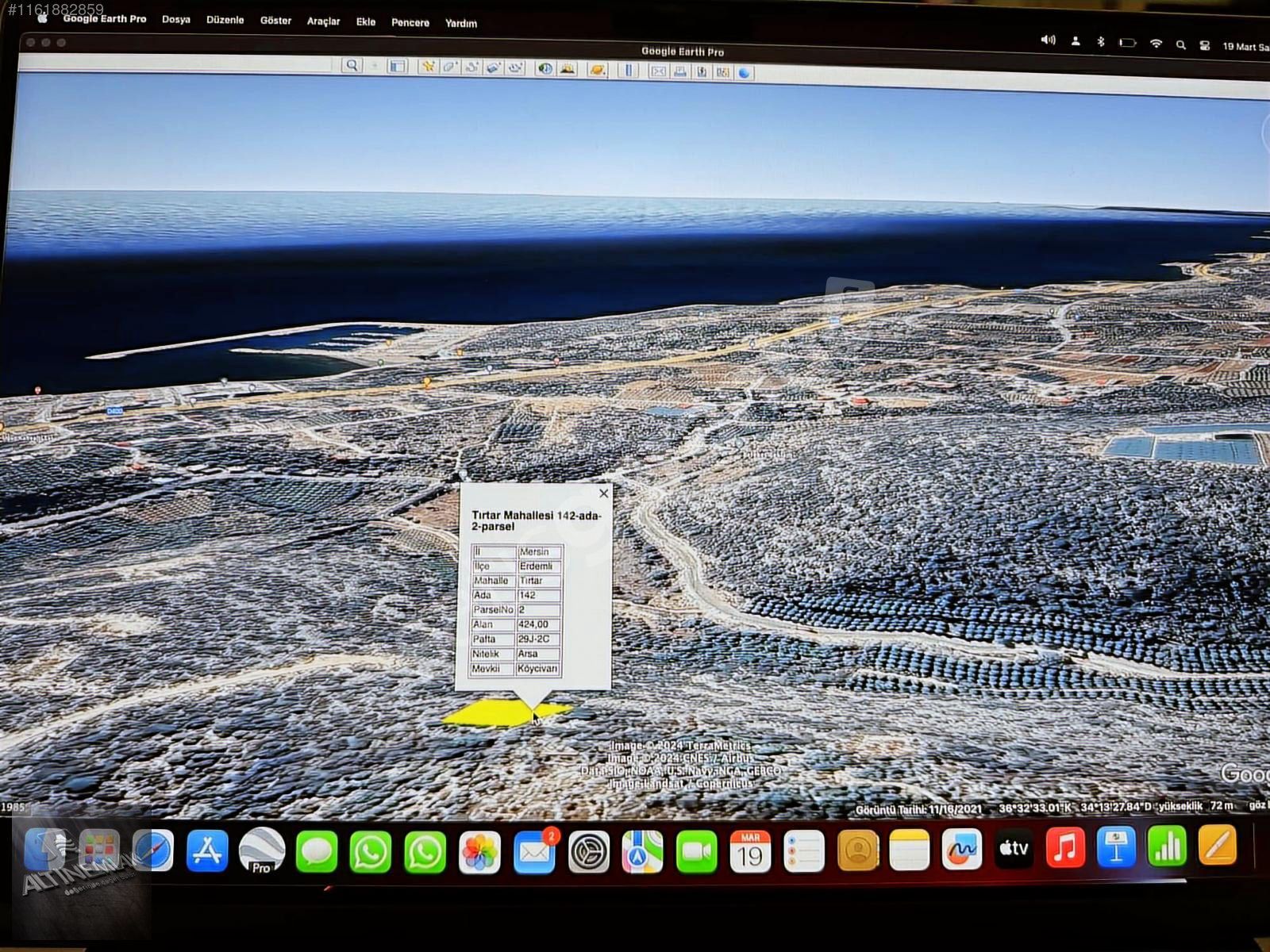Toggle sunlight across the landscape

tap(567, 69)
